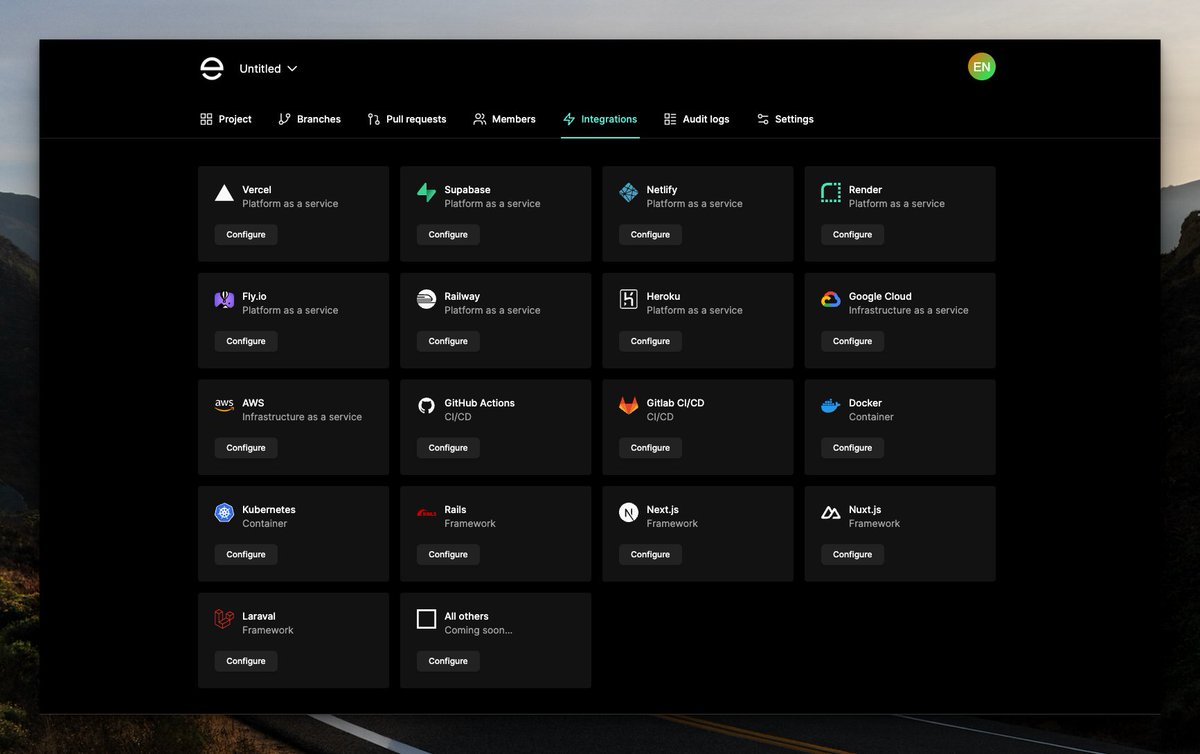Click the Vercel triangle logo
The width and height of the screenshot is (1200, 754).
click(224, 193)
